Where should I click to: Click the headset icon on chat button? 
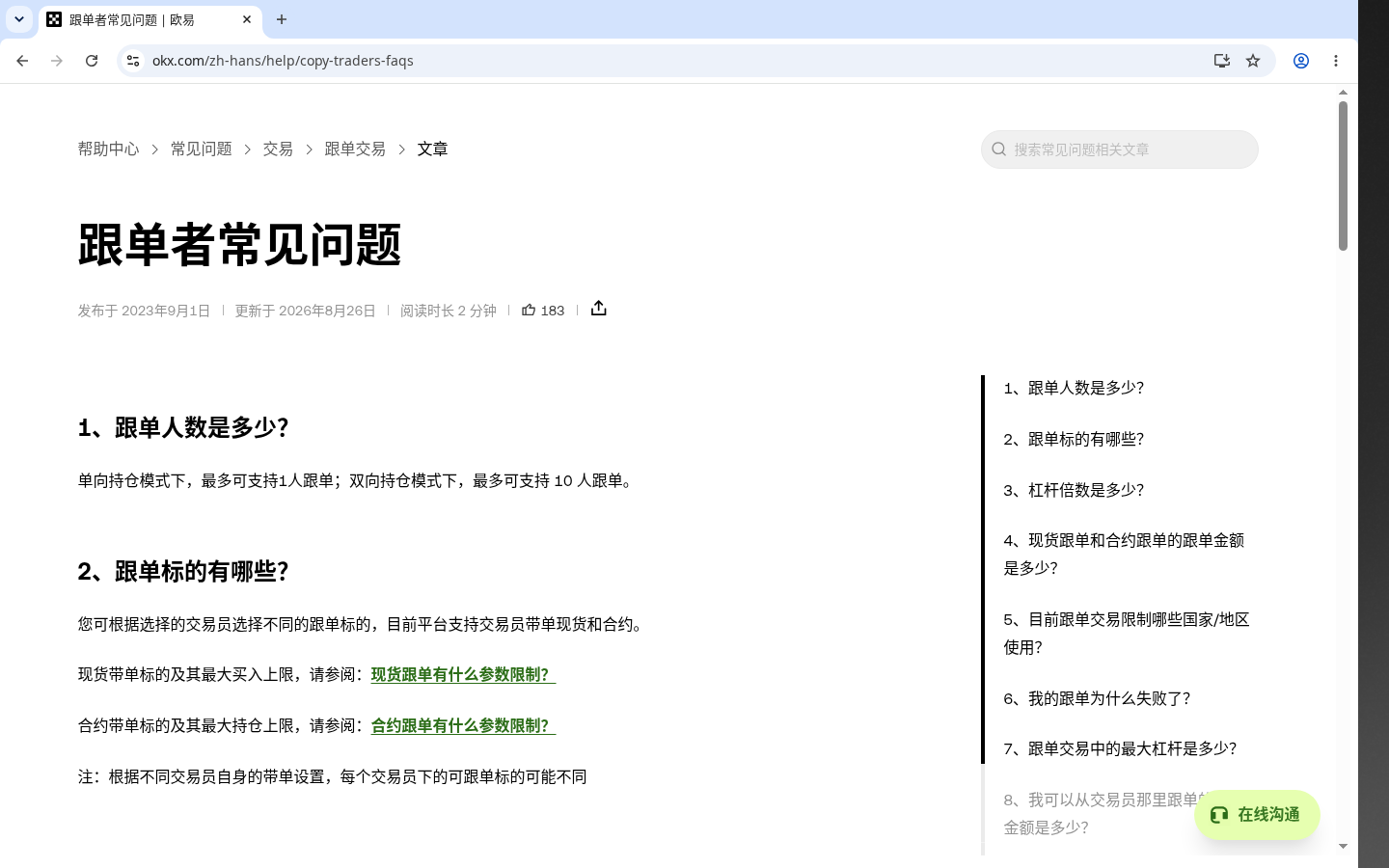point(1219,815)
